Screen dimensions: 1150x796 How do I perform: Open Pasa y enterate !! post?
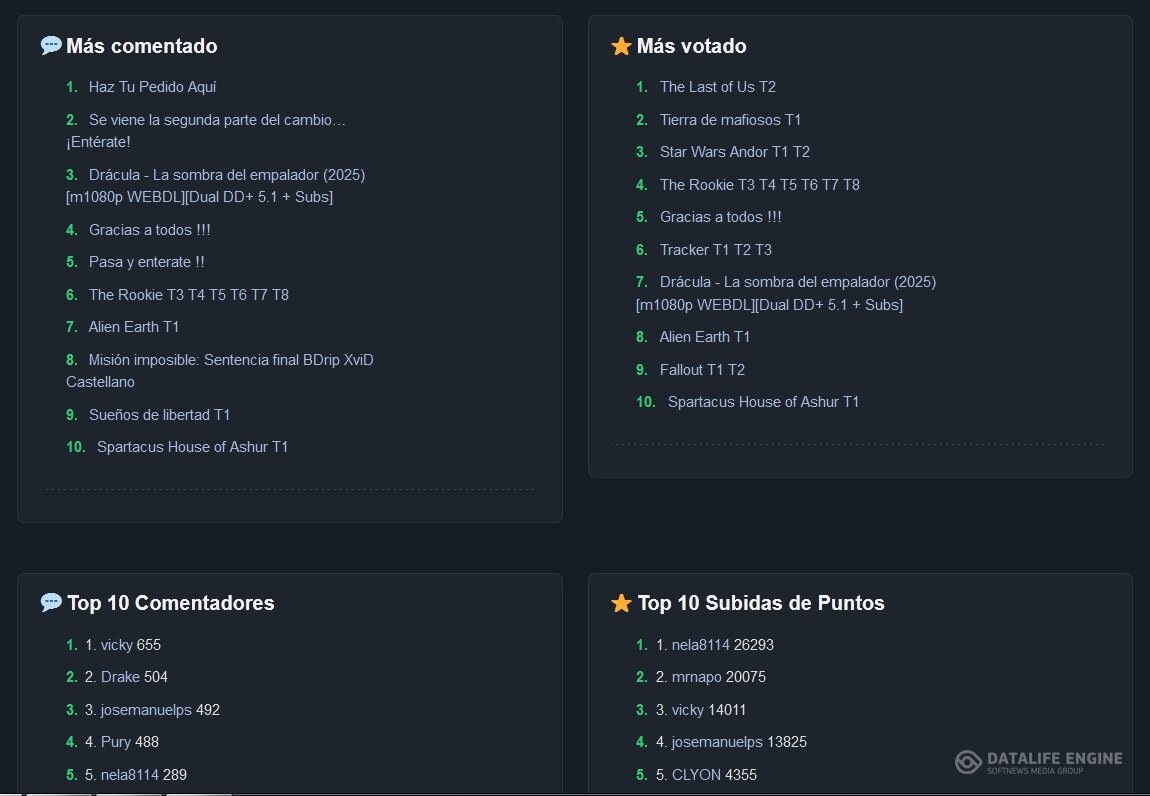(146, 262)
